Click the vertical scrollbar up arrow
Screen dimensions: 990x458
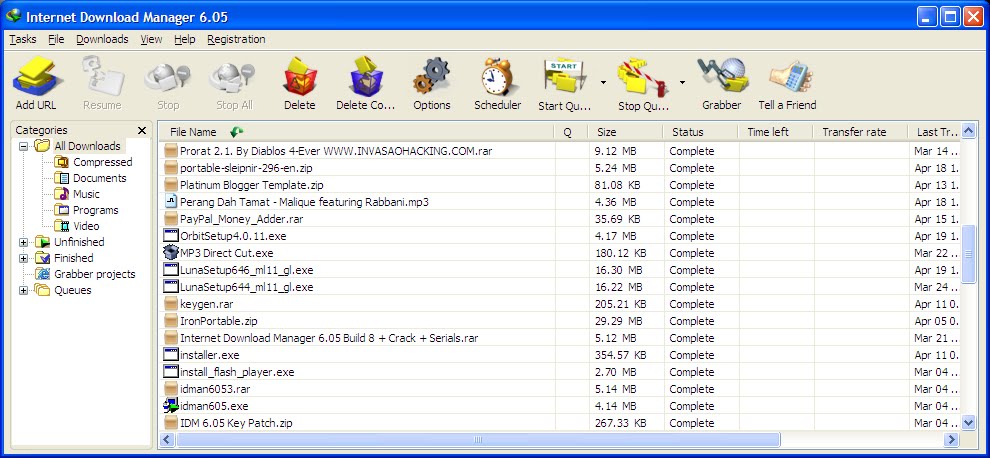(x=969, y=131)
